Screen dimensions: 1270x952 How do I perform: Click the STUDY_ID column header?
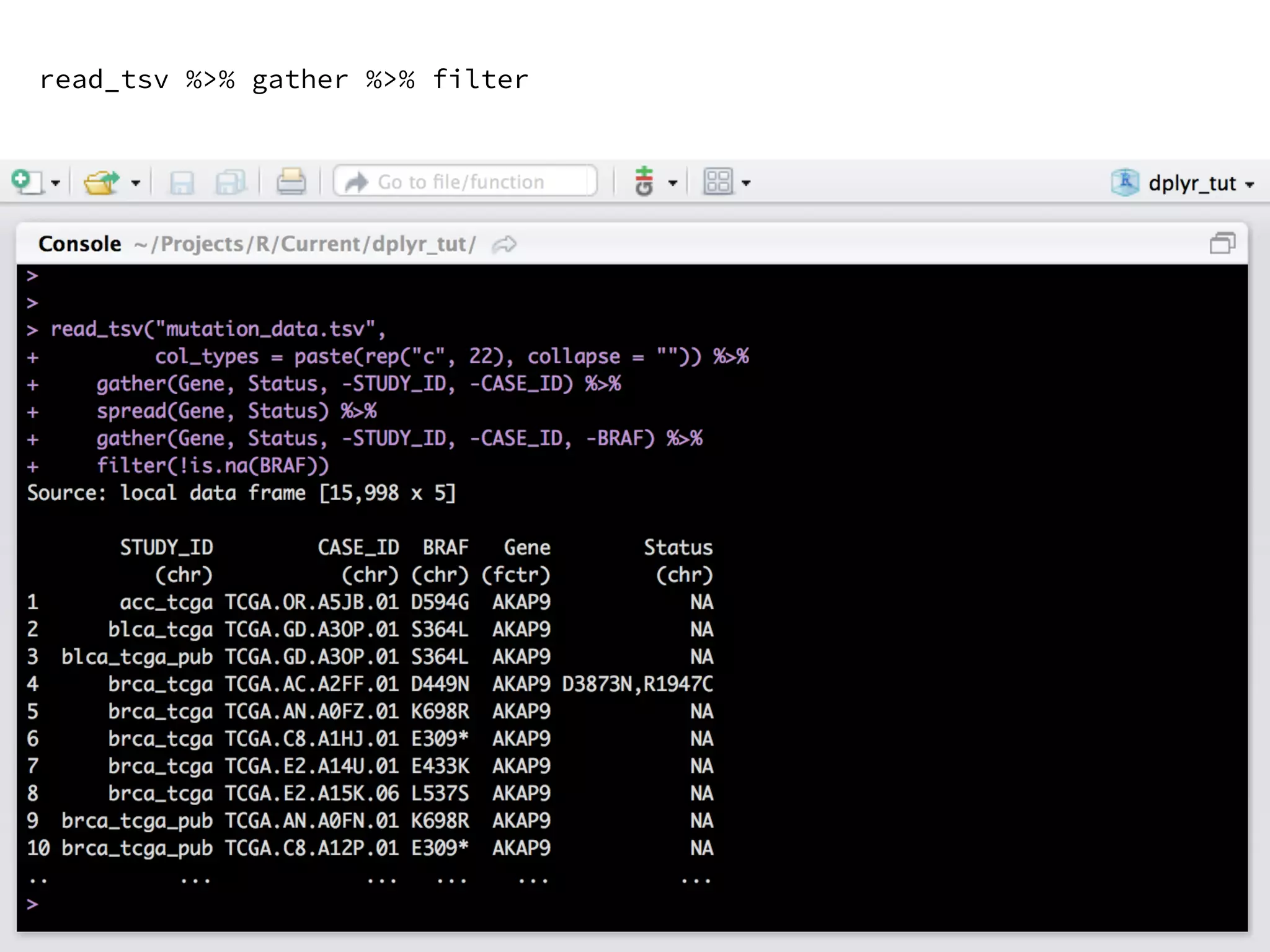[166, 548]
